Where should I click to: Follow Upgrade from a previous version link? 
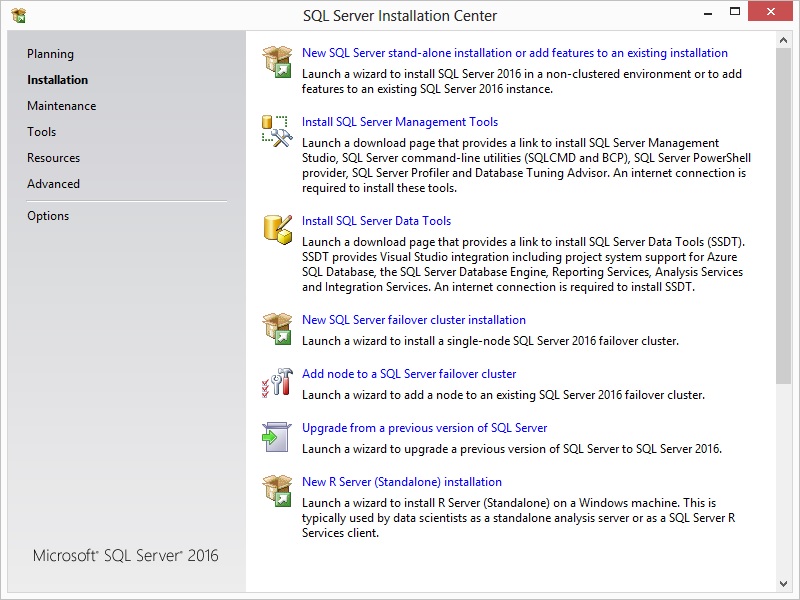[424, 428]
